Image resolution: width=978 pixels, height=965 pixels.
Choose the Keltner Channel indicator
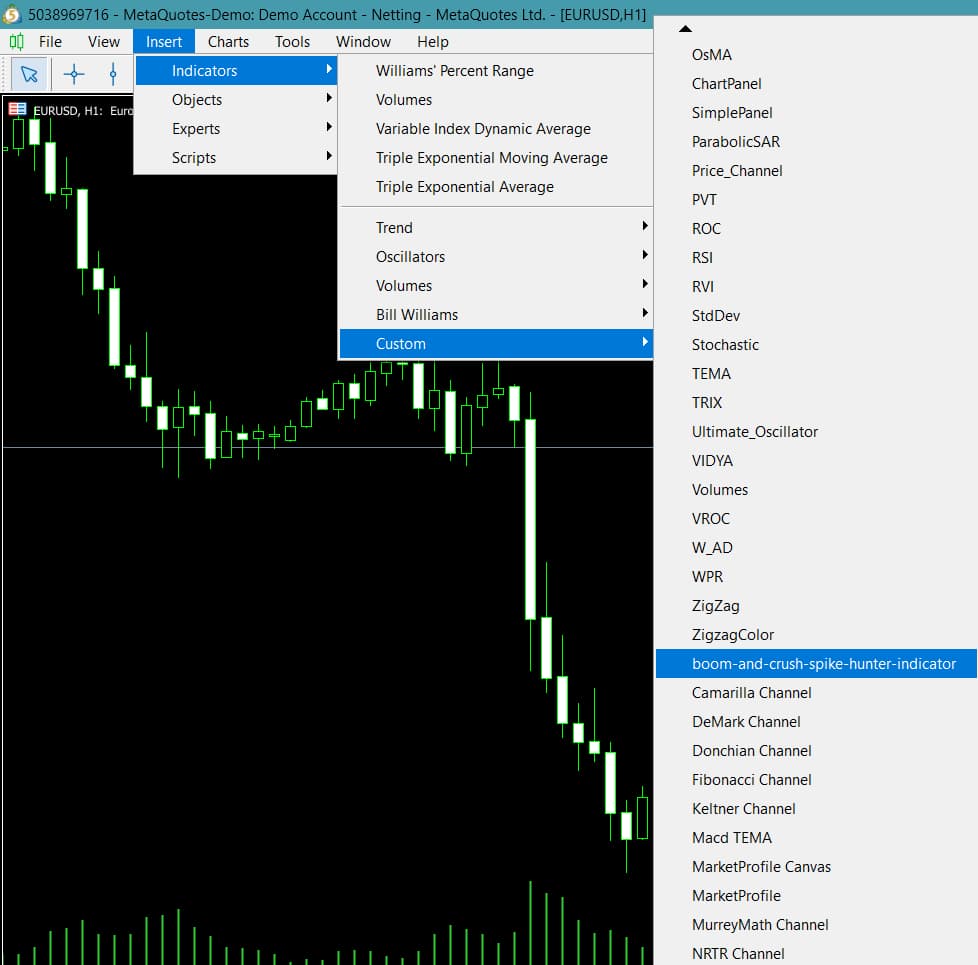[743, 809]
